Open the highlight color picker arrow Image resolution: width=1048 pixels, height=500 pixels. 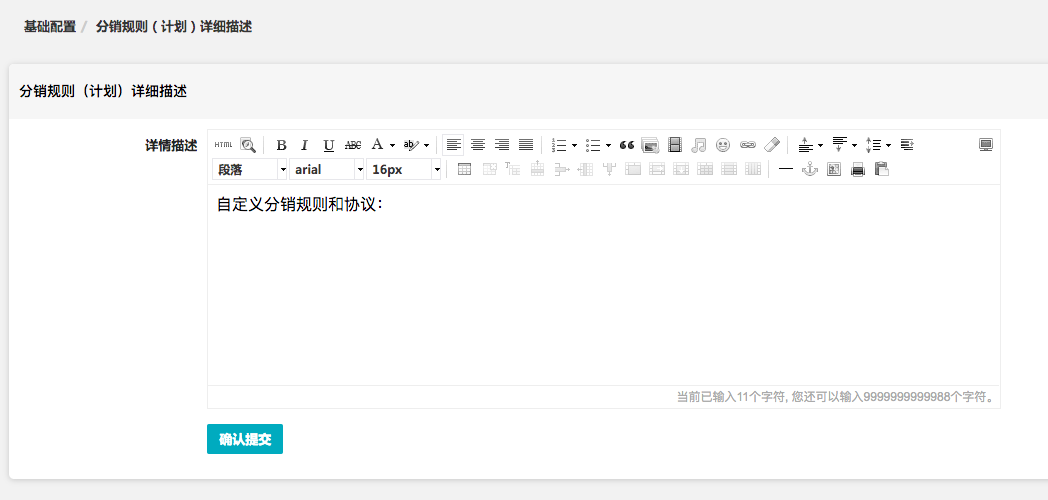coord(426,145)
